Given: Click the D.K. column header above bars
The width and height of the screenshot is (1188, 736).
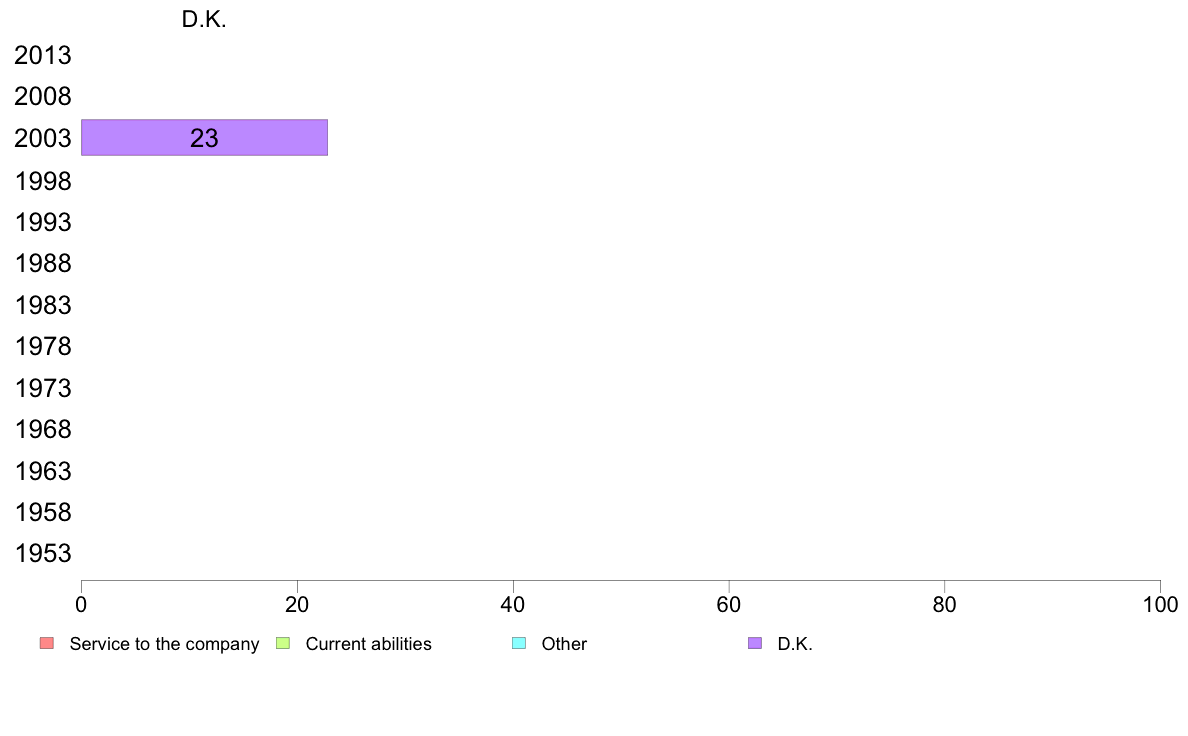Looking at the screenshot, I should (204, 20).
